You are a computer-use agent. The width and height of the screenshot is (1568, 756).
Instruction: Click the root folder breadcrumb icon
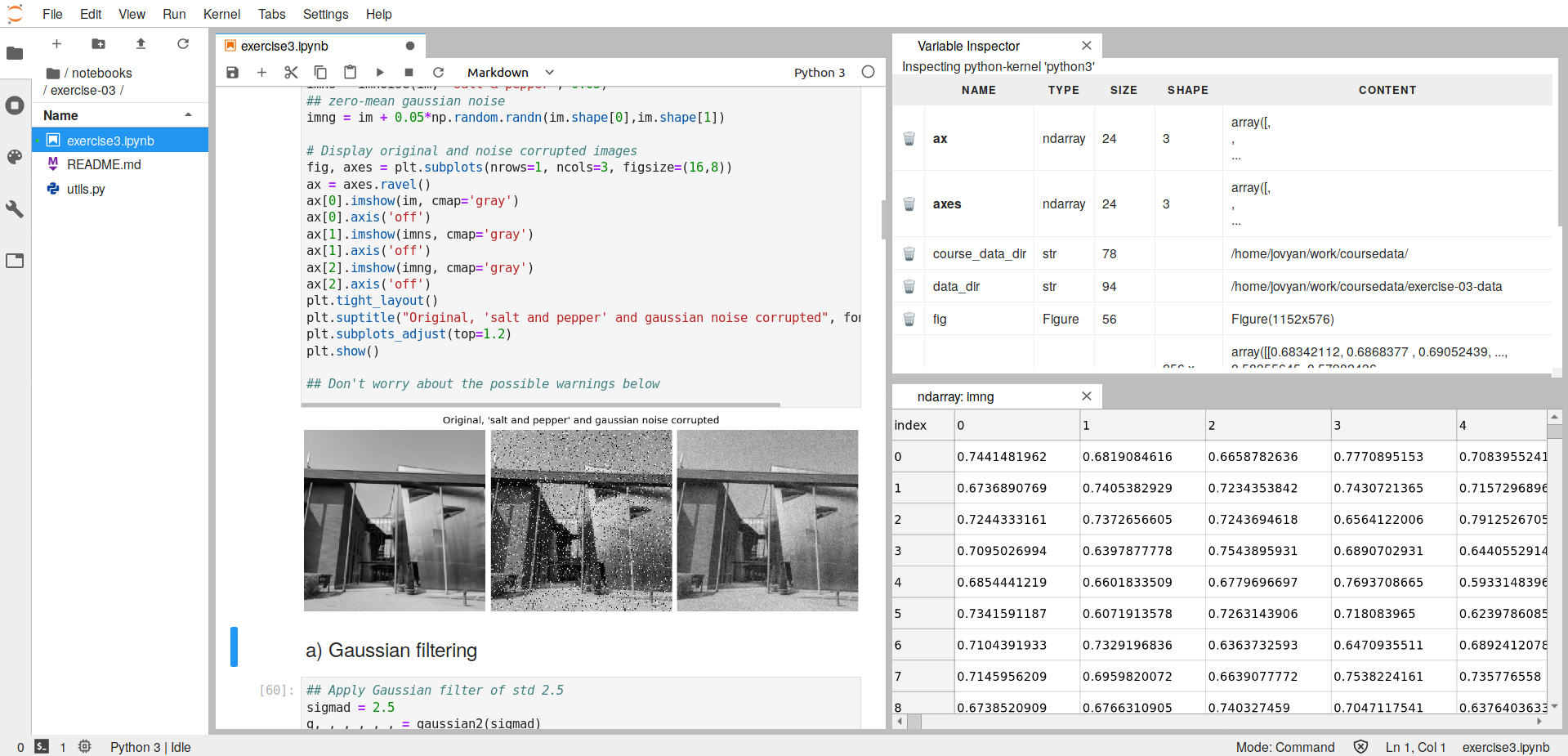click(x=53, y=73)
